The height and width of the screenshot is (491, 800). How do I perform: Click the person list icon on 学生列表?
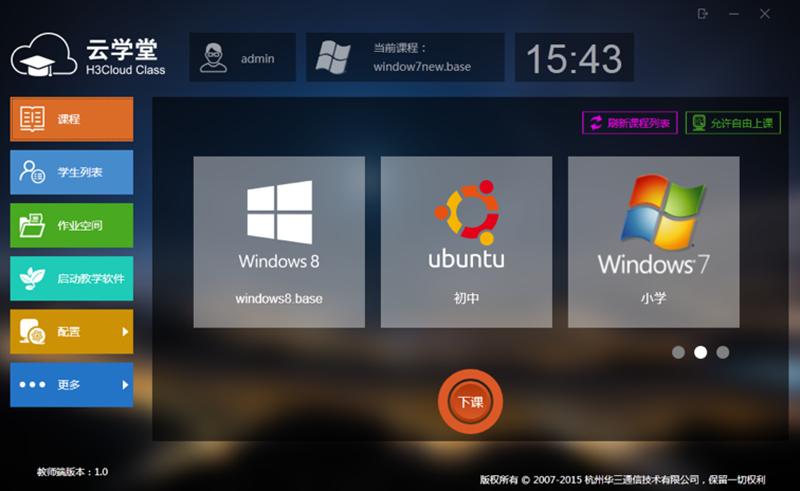[x=32, y=172]
